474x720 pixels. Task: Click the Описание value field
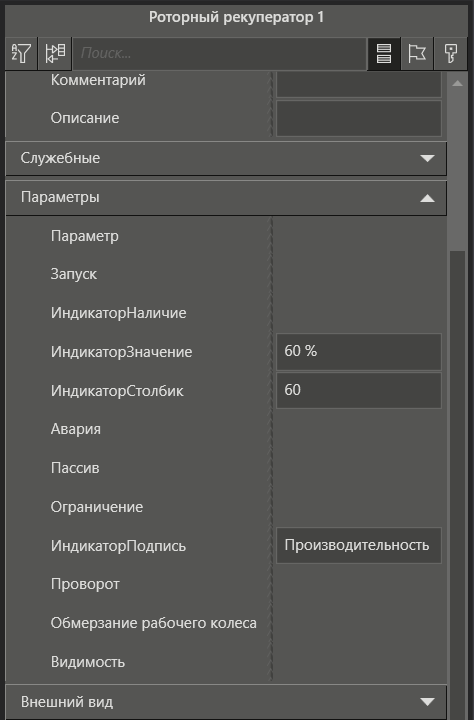pos(359,118)
